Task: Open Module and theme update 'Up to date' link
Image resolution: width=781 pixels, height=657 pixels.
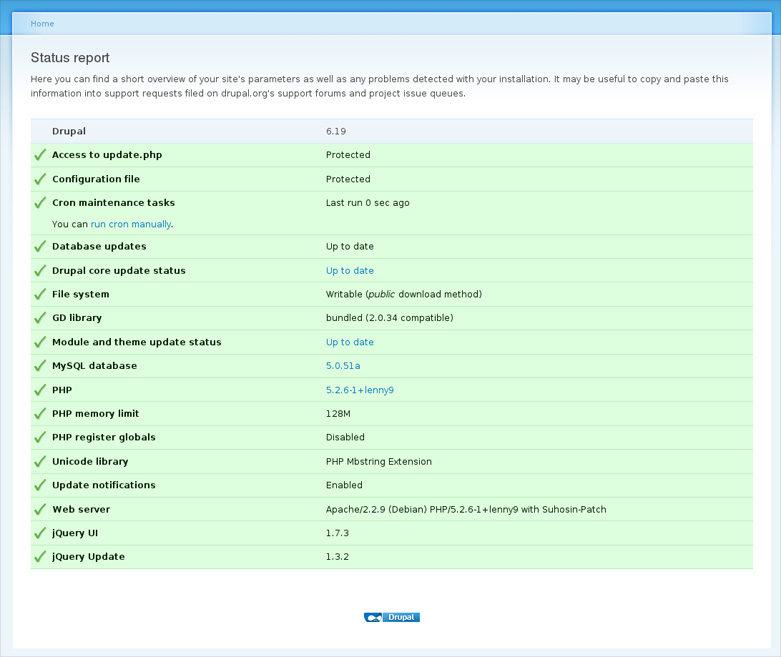Action: (x=349, y=342)
